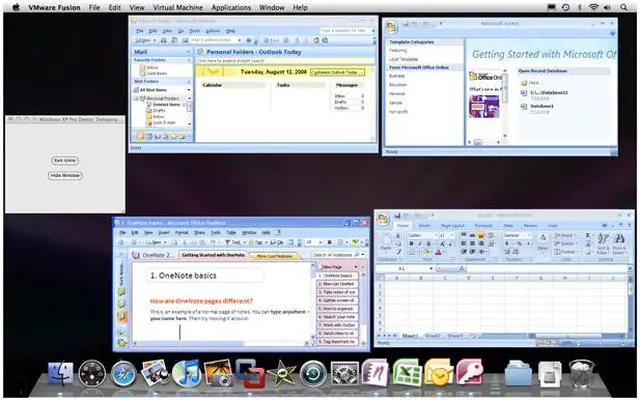Click the OneNote icon in the Dock
This screenshot has height=401, width=640.
(375, 372)
